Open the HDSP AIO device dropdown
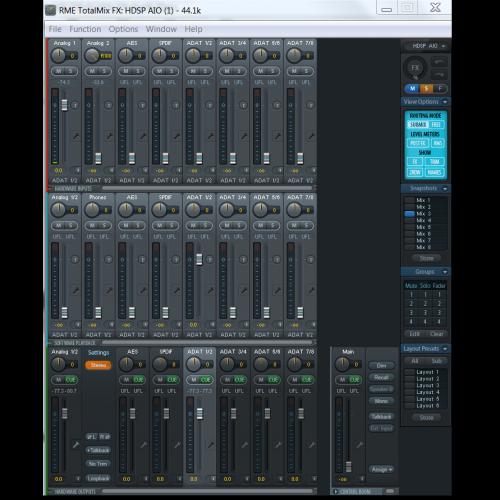Screen dimensions: 500x500 coord(426,46)
